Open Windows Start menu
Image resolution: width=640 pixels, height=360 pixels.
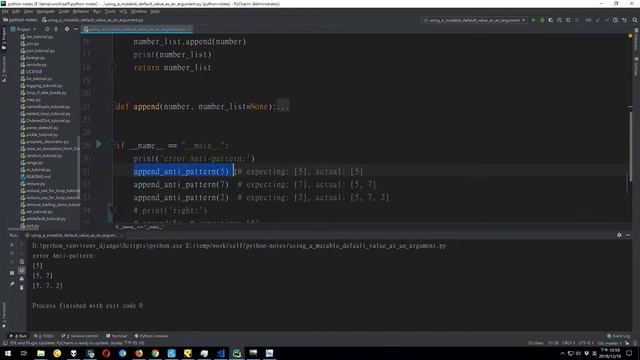point(7,353)
